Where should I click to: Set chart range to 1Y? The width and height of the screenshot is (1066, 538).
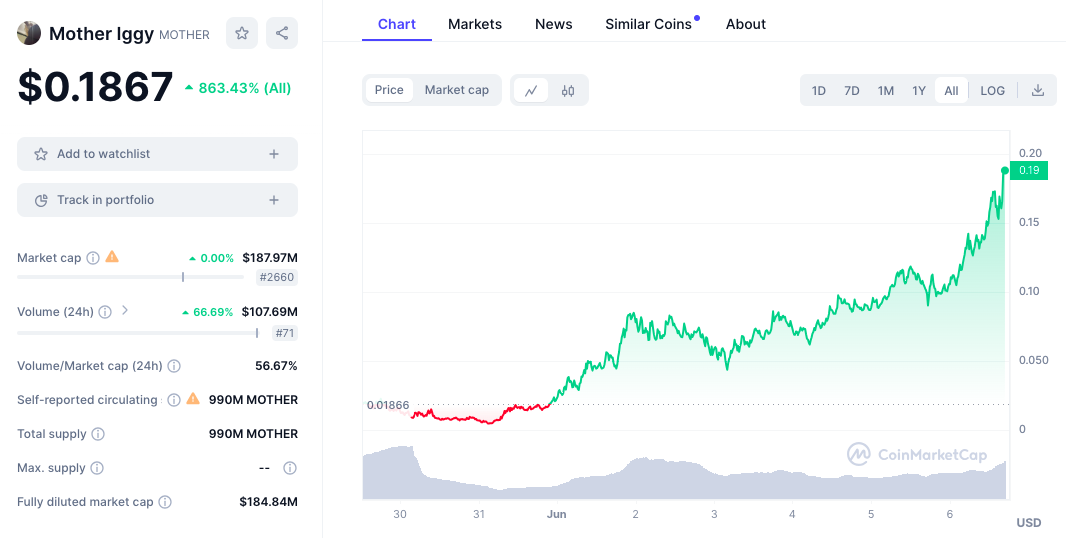click(x=919, y=90)
